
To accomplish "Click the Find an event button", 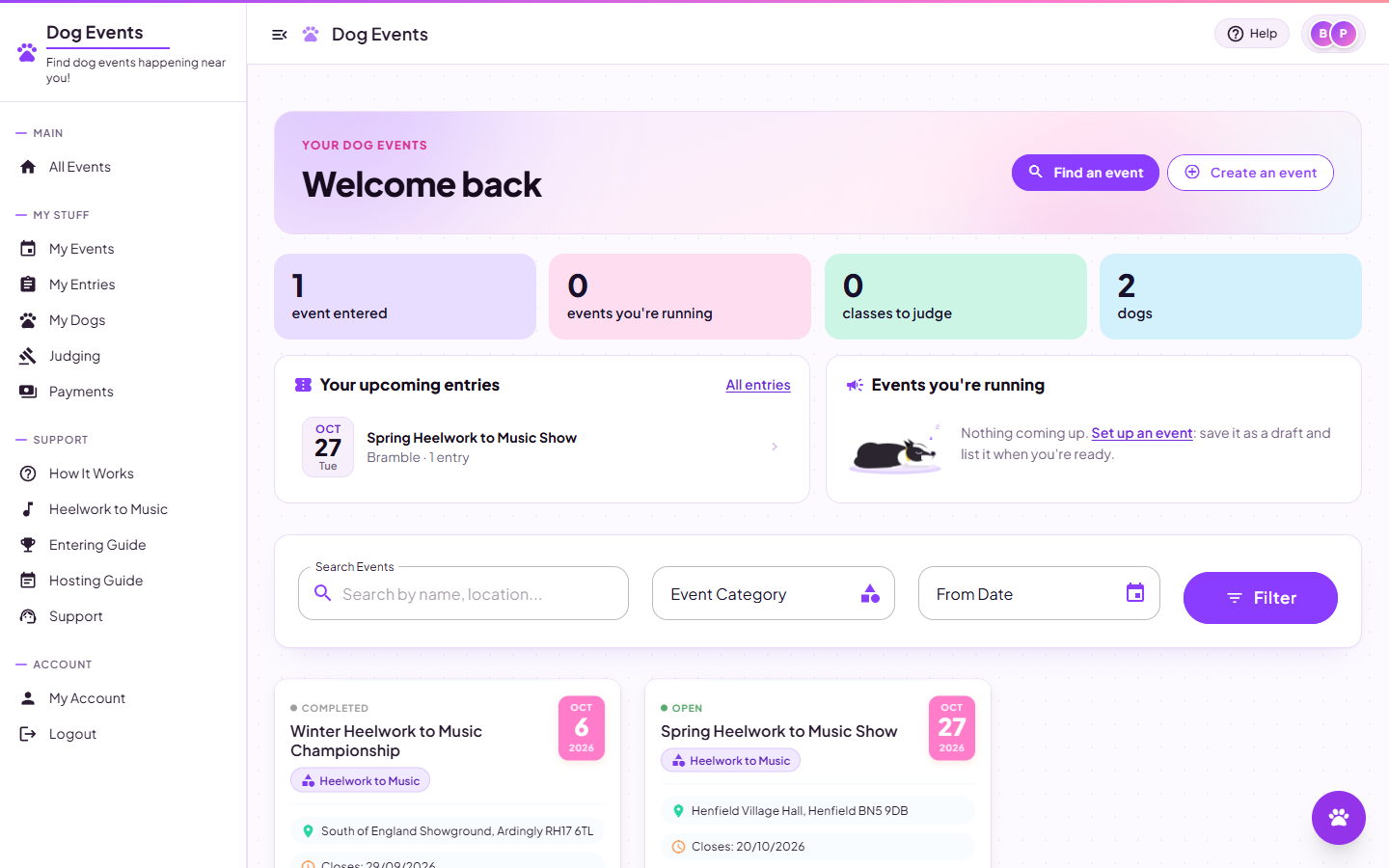I will (x=1085, y=173).
